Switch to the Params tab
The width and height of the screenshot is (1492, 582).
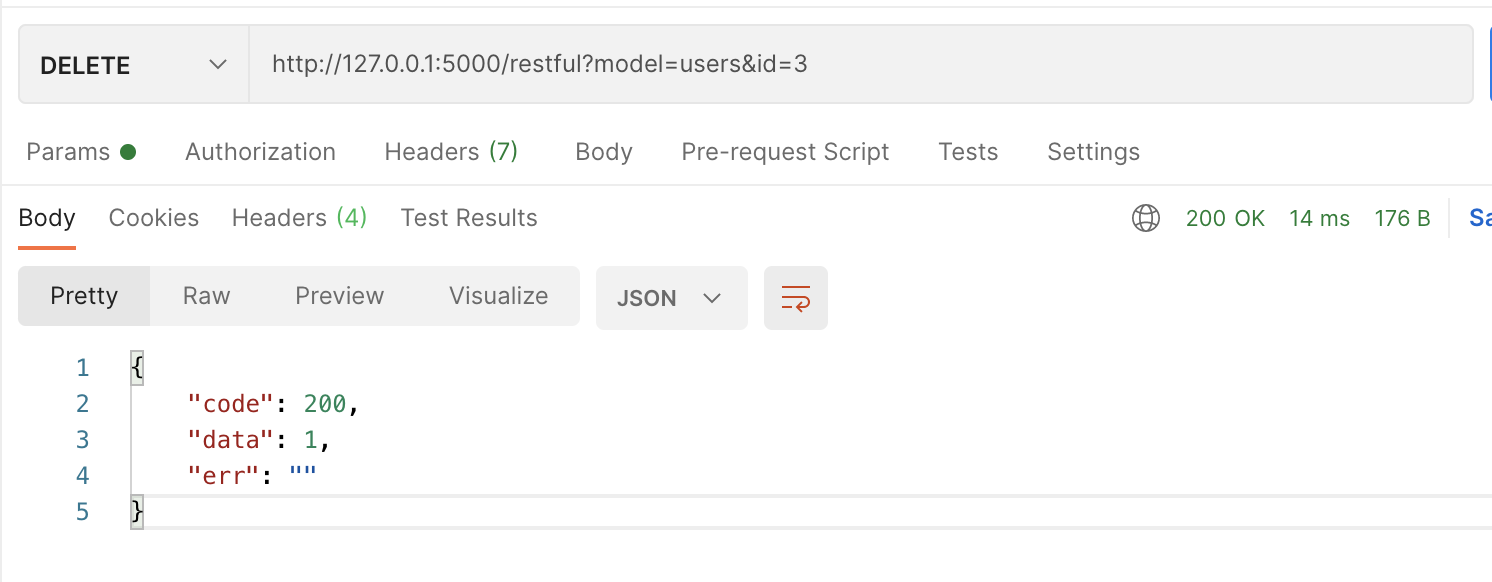point(80,152)
